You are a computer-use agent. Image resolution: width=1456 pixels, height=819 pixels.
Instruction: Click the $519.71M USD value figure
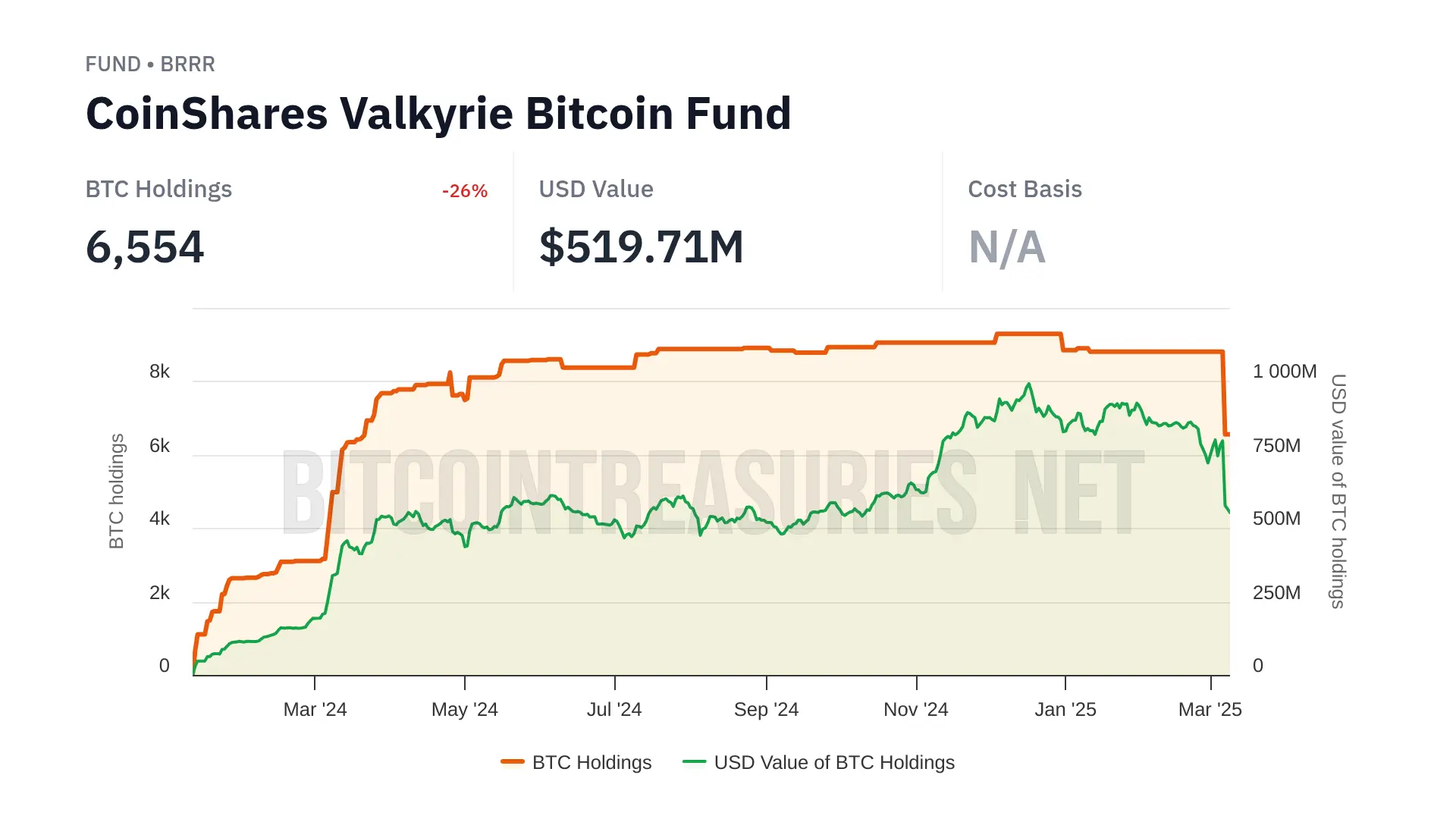641,247
